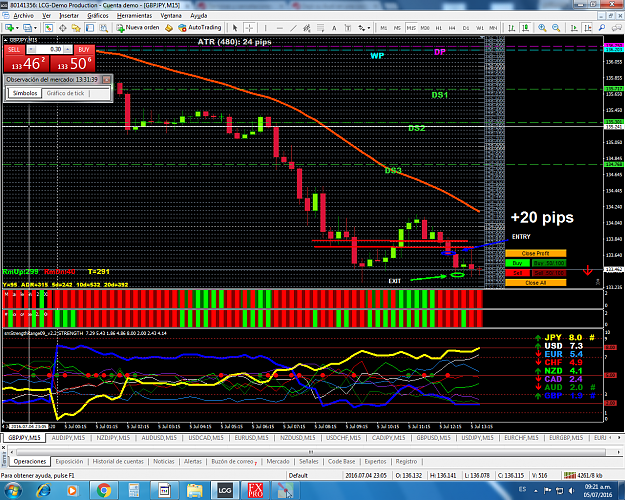Open the FX PRO taskbar icon

pyautogui.click(x=256, y=490)
